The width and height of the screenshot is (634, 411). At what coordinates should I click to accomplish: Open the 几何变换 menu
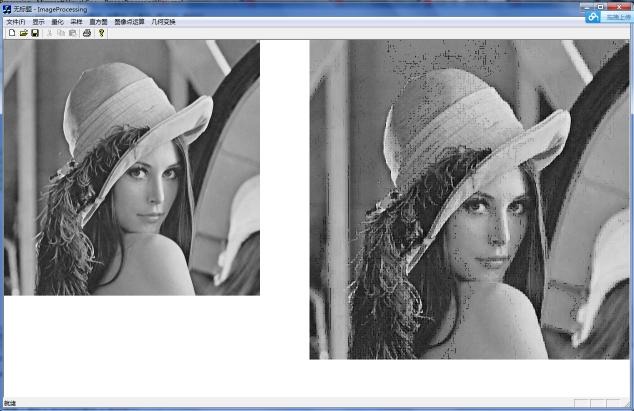(x=163, y=22)
